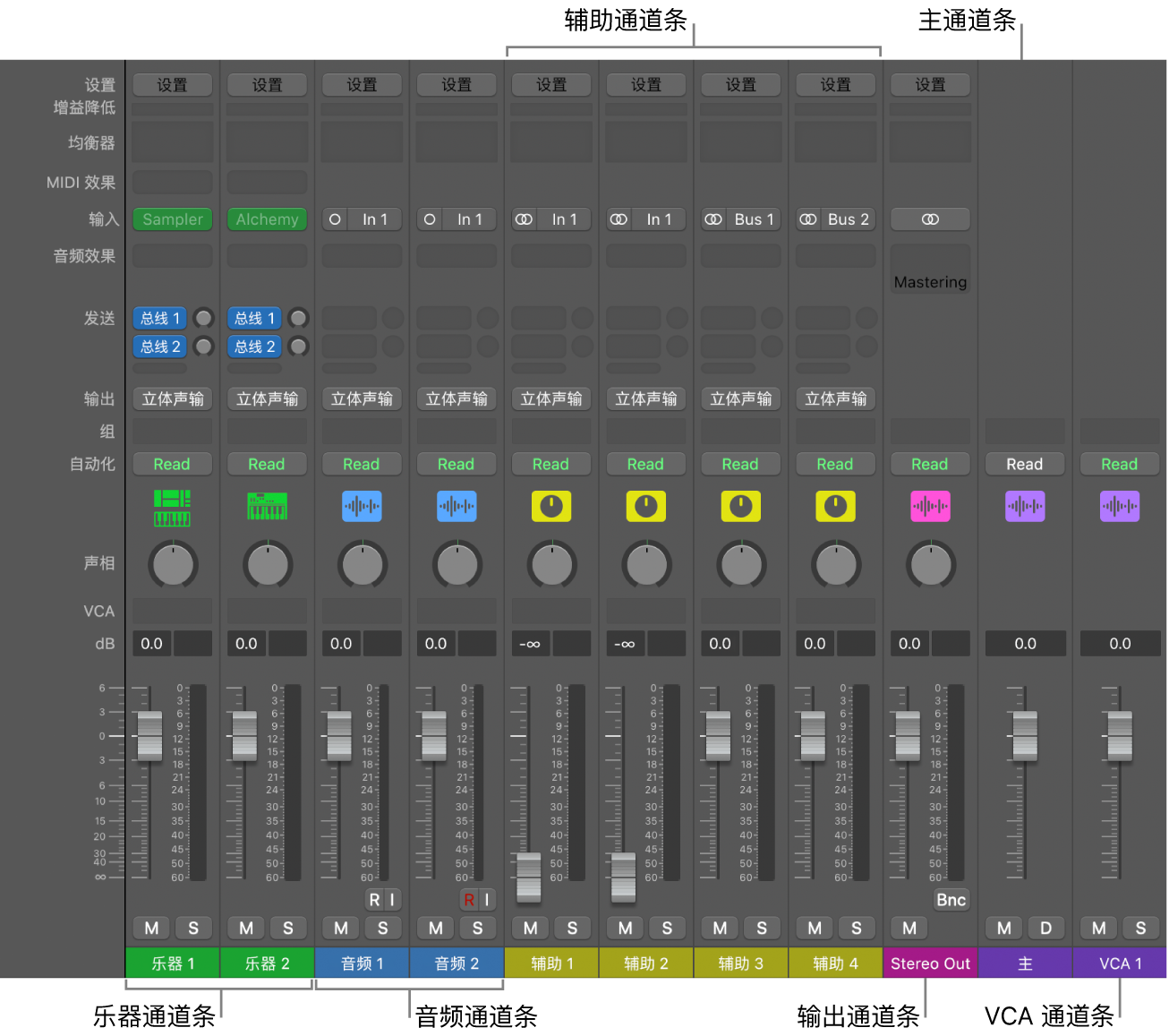Click the Bnc bounce button on Stereo Out
This screenshot has width=1169, height=1036.
[x=951, y=899]
